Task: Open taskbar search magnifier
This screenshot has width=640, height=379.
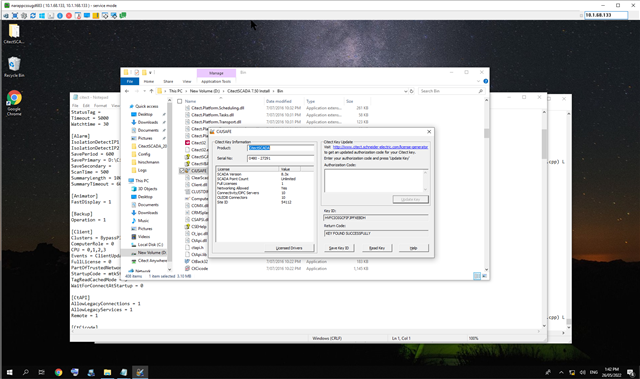Action: [25, 372]
